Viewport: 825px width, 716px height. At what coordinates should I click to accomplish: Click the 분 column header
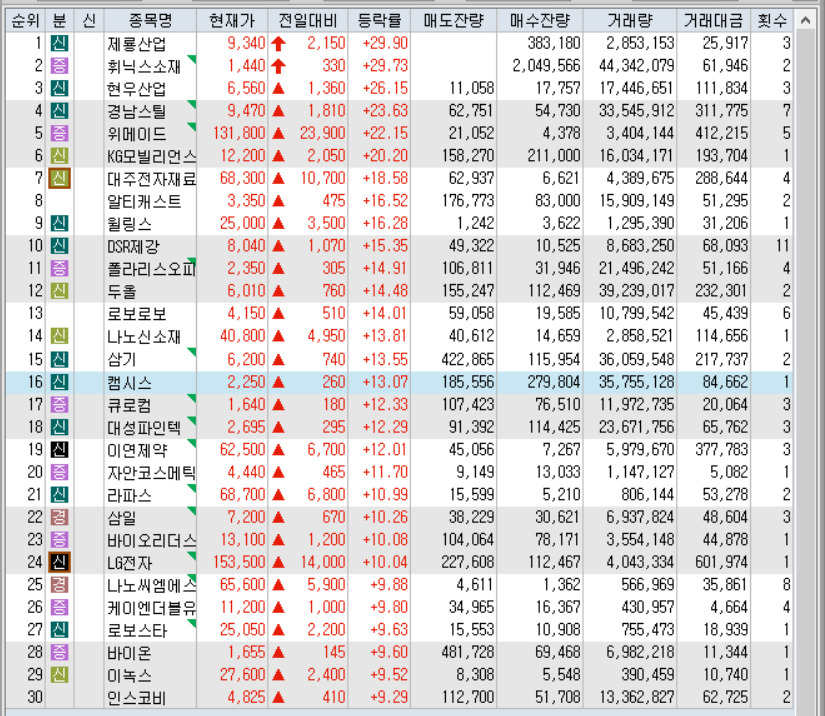click(59, 21)
